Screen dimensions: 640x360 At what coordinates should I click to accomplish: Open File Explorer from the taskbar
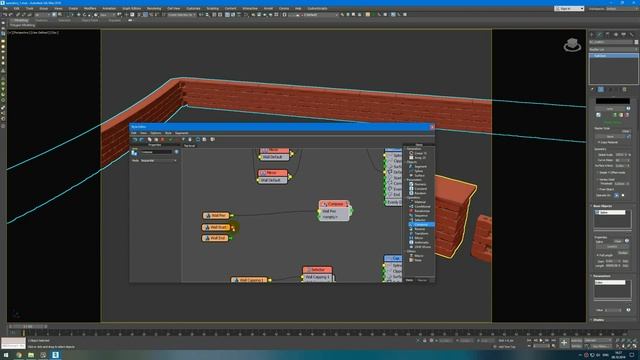click(x=31, y=355)
